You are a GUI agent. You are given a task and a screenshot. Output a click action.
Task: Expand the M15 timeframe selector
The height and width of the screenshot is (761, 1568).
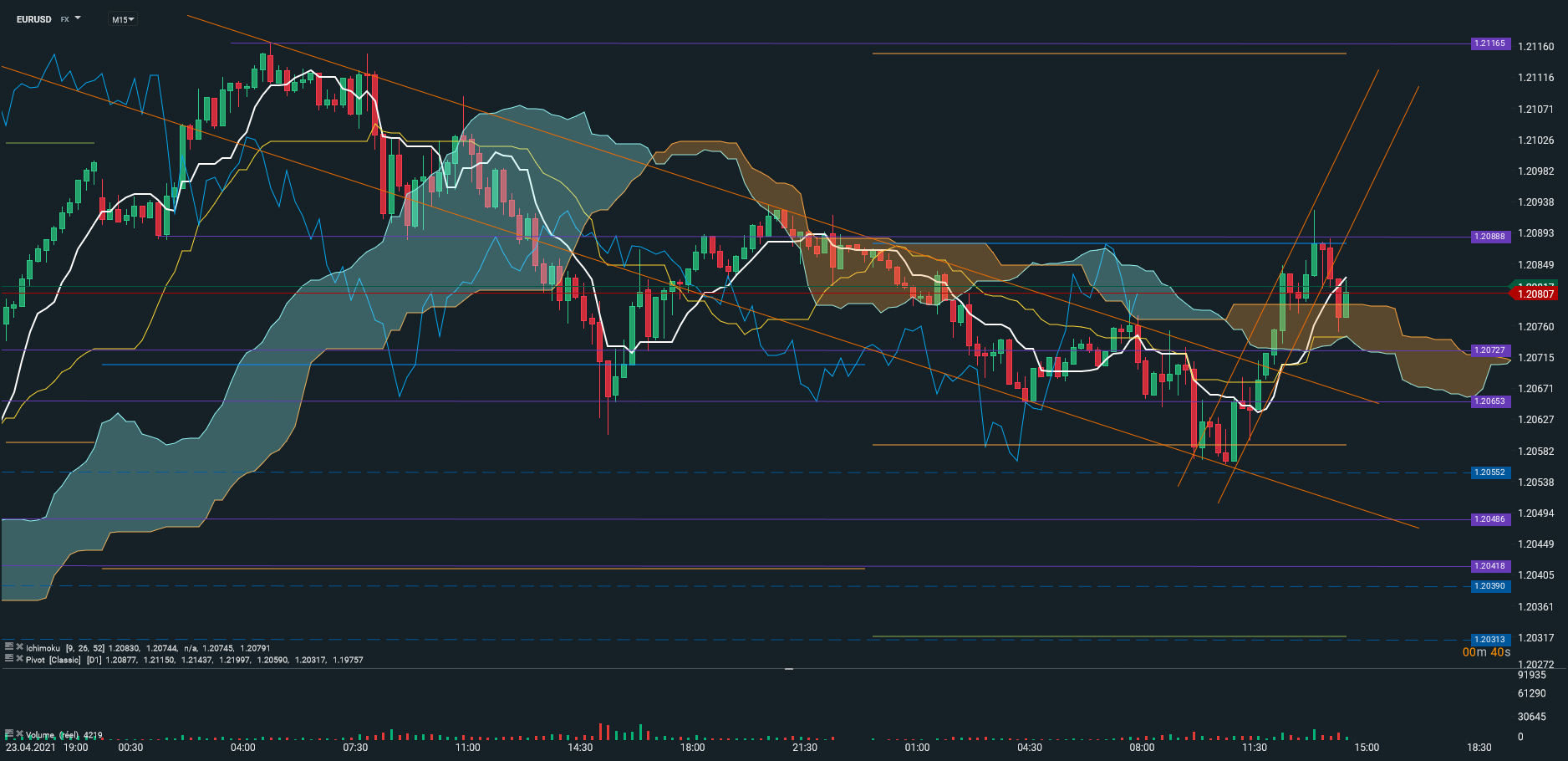click(123, 19)
